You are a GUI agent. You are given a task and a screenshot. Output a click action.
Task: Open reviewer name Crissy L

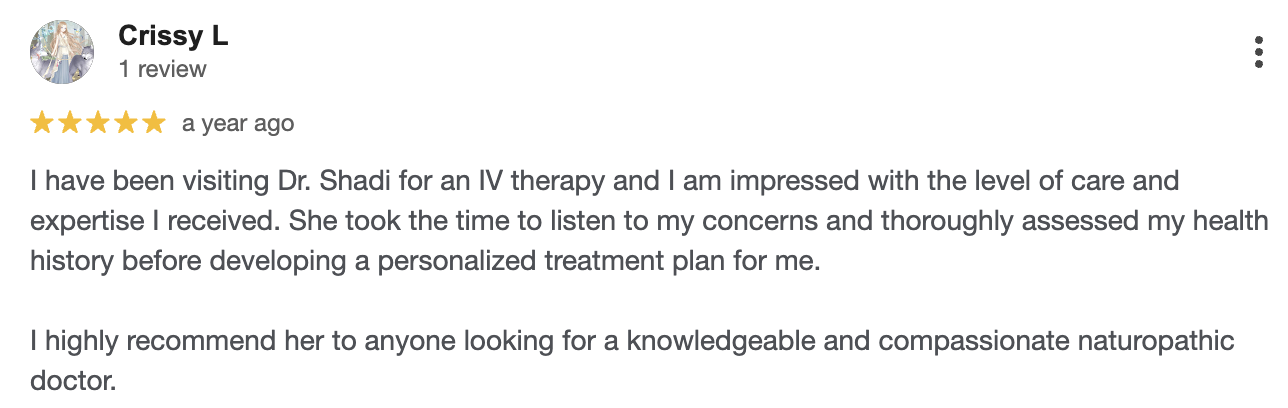coord(173,37)
